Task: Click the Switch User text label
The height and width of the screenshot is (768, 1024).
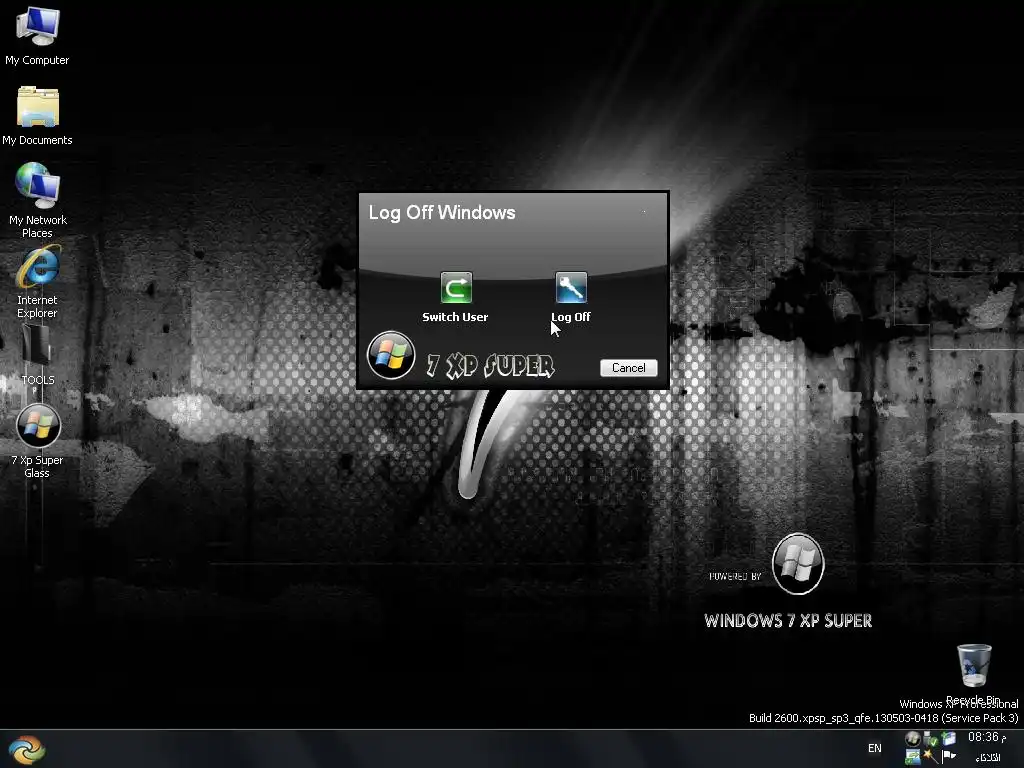Action: coord(455,317)
